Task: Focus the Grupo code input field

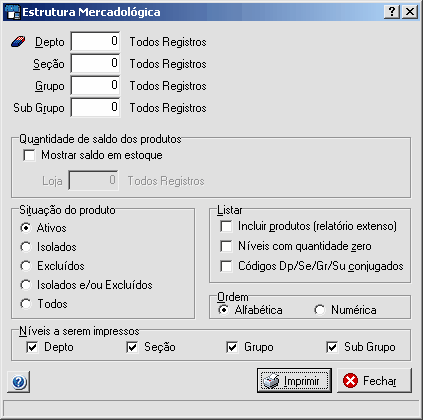Action: (95, 86)
